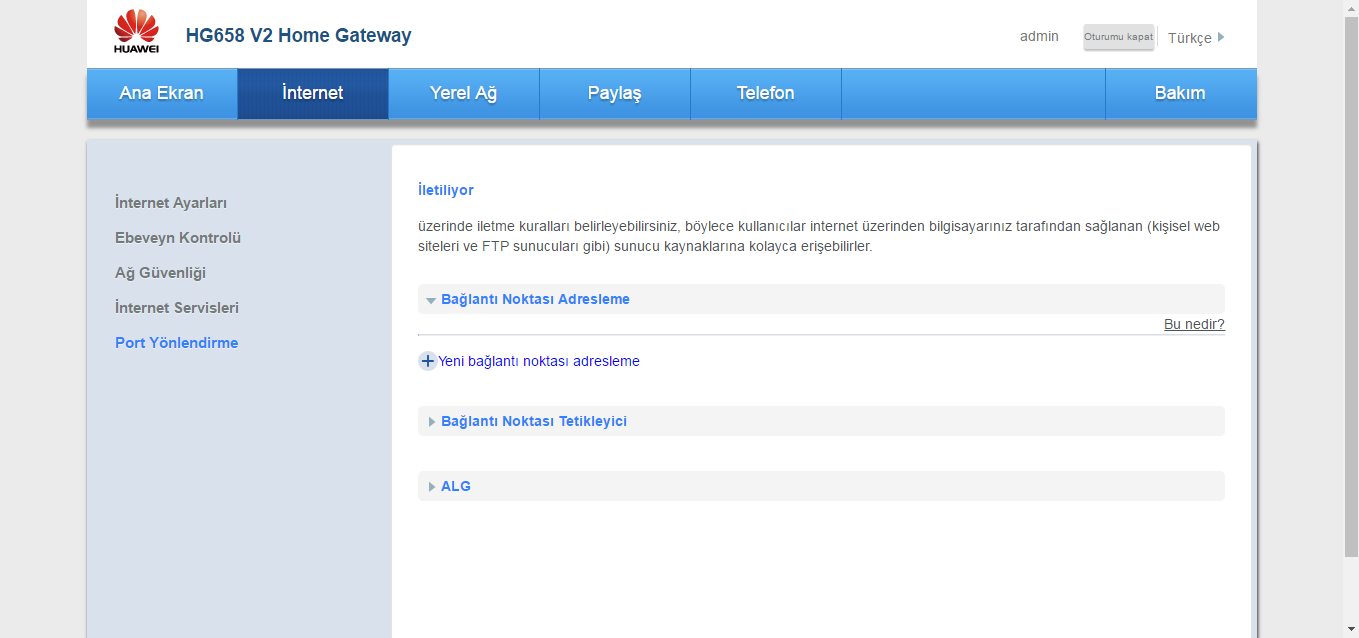Open İnternet Ayarları in sidebar

[x=171, y=203]
